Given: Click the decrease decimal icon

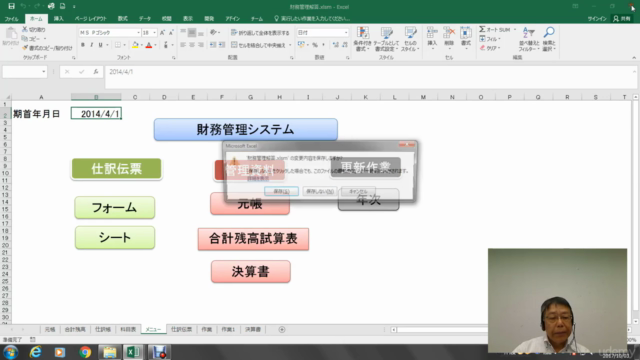Looking at the screenshot, I should point(345,45).
